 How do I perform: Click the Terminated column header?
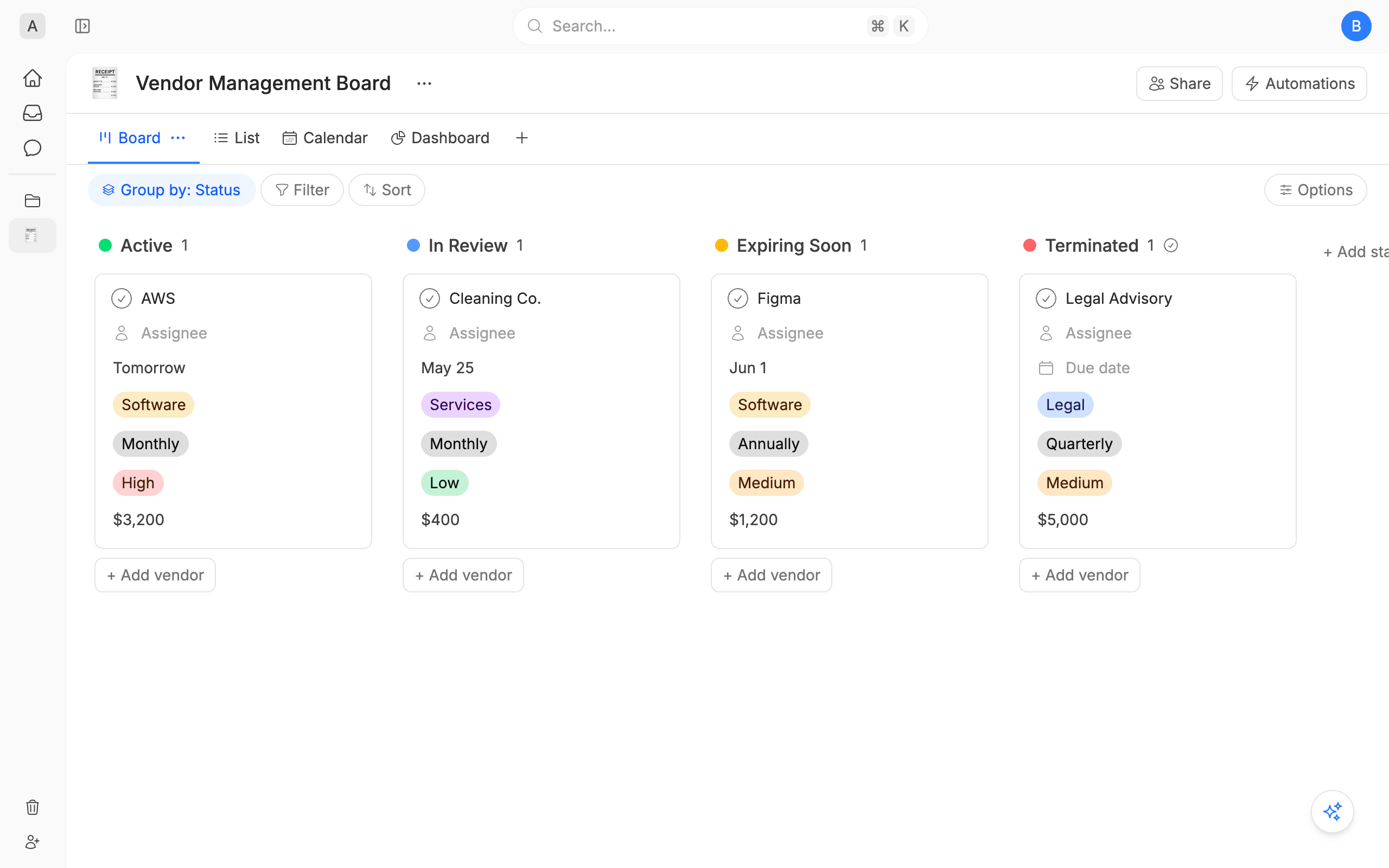point(1091,246)
